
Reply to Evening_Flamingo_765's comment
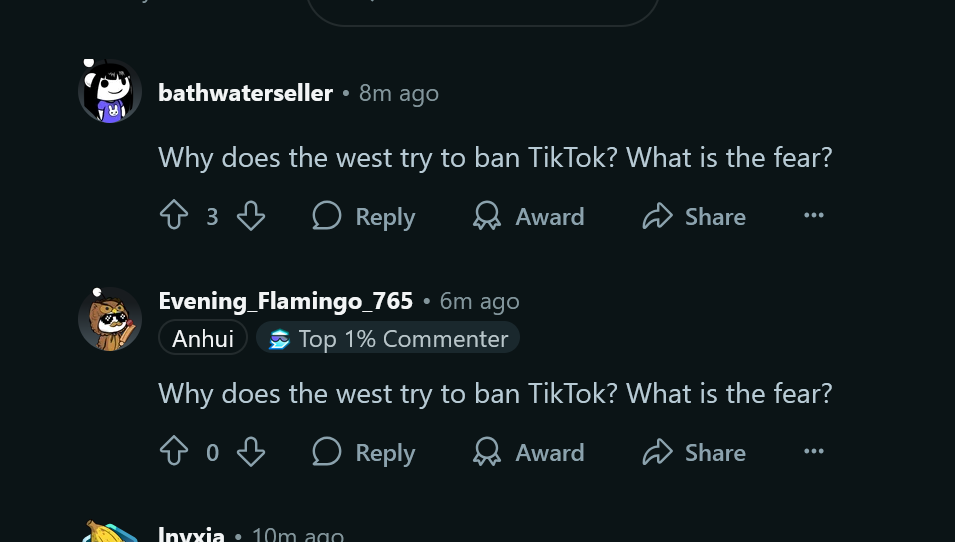point(364,452)
